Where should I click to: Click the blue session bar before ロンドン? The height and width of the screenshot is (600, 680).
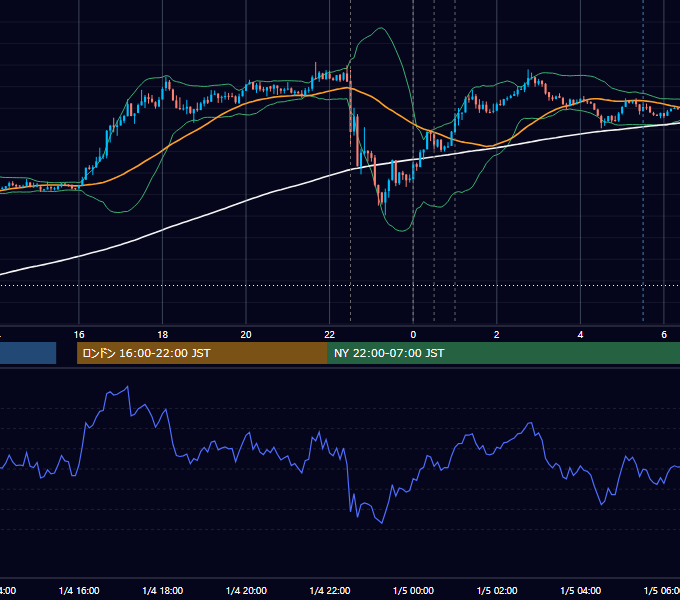click(28, 353)
